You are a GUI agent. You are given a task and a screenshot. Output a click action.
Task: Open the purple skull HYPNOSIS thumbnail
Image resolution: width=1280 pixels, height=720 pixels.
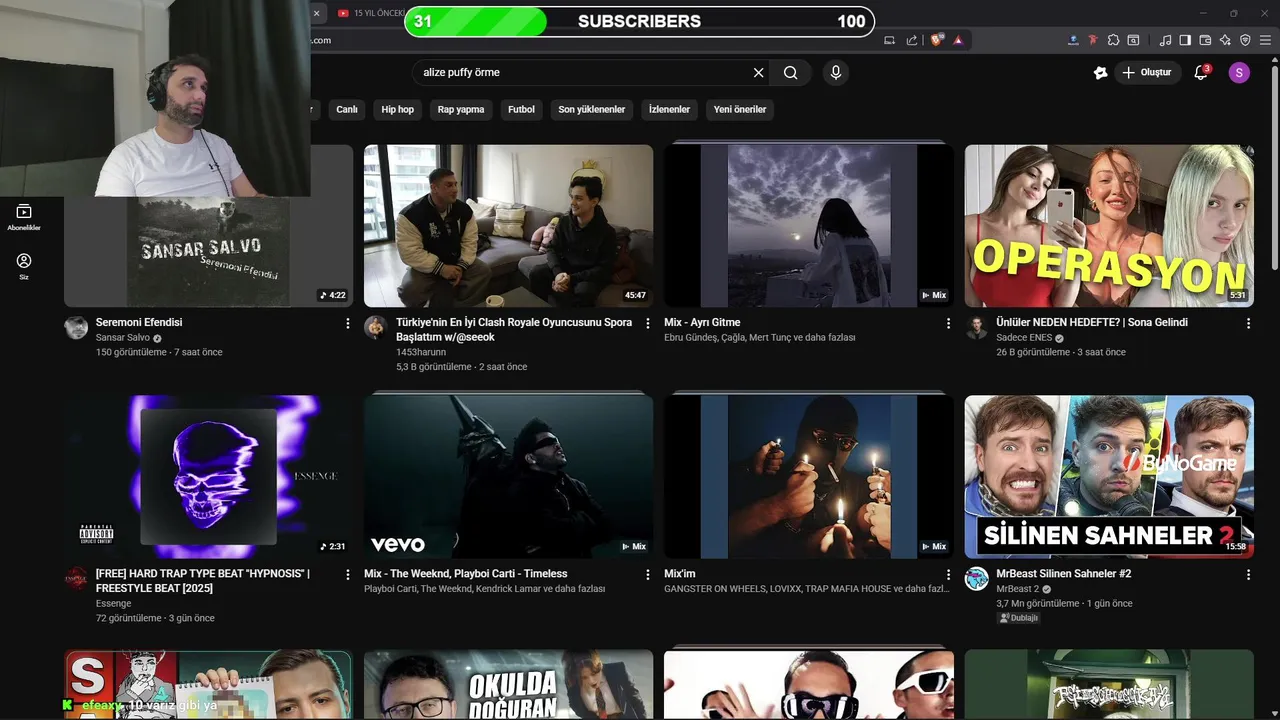[x=208, y=477]
